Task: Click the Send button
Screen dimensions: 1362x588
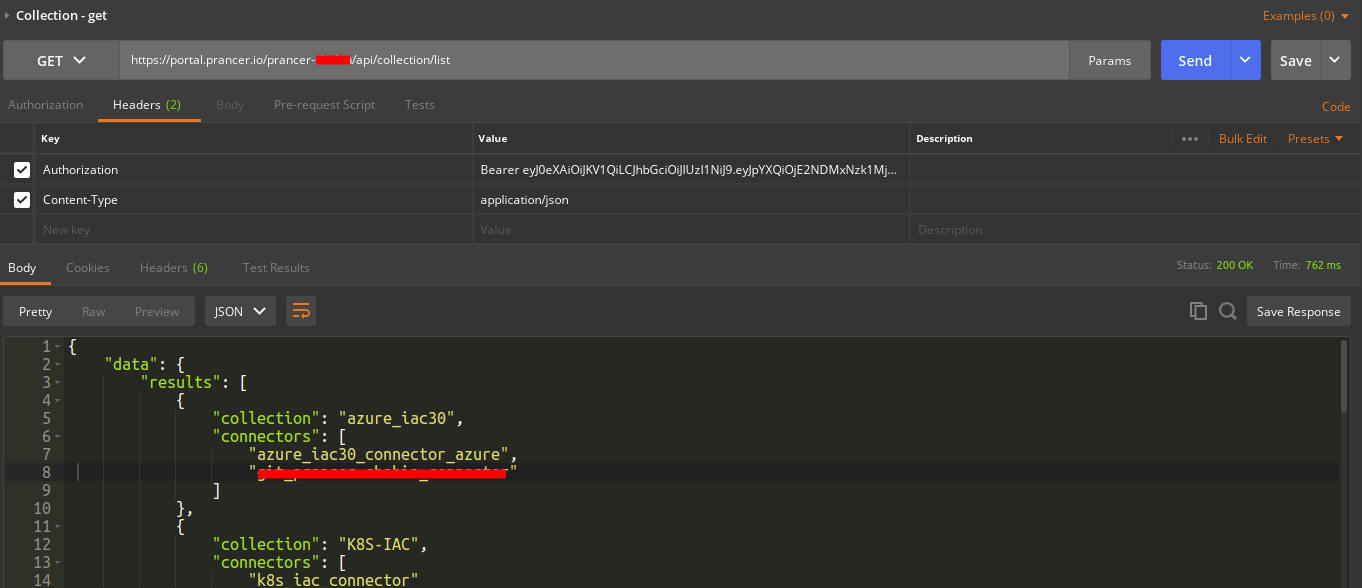Action: coord(1195,60)
